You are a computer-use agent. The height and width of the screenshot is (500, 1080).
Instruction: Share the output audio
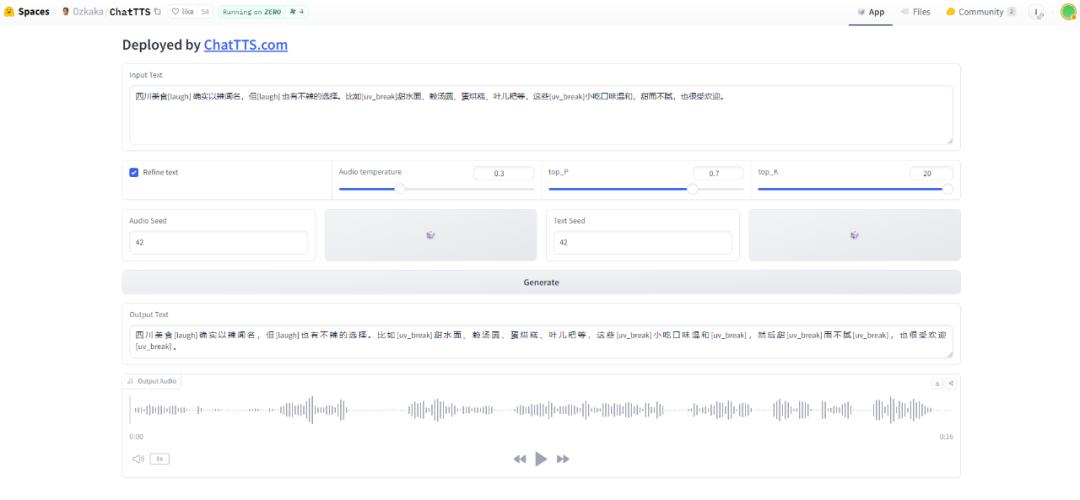tap(951, 383)
